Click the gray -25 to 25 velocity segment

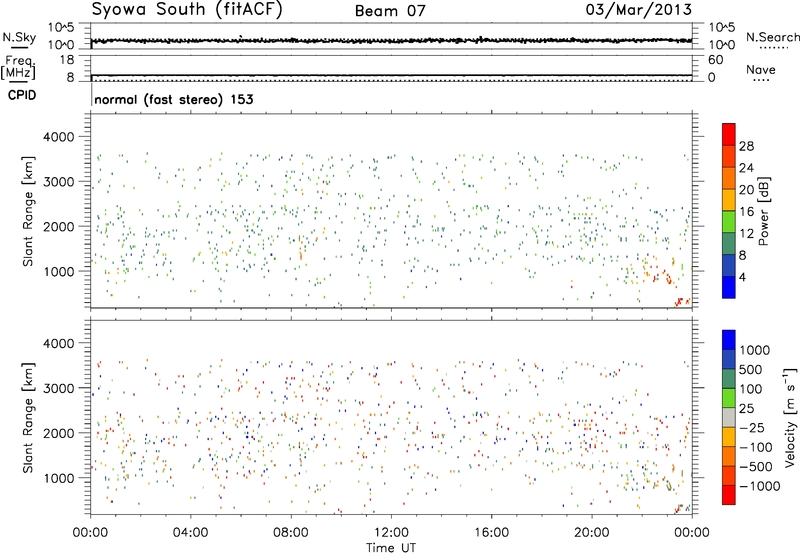[x=729, y=417]
